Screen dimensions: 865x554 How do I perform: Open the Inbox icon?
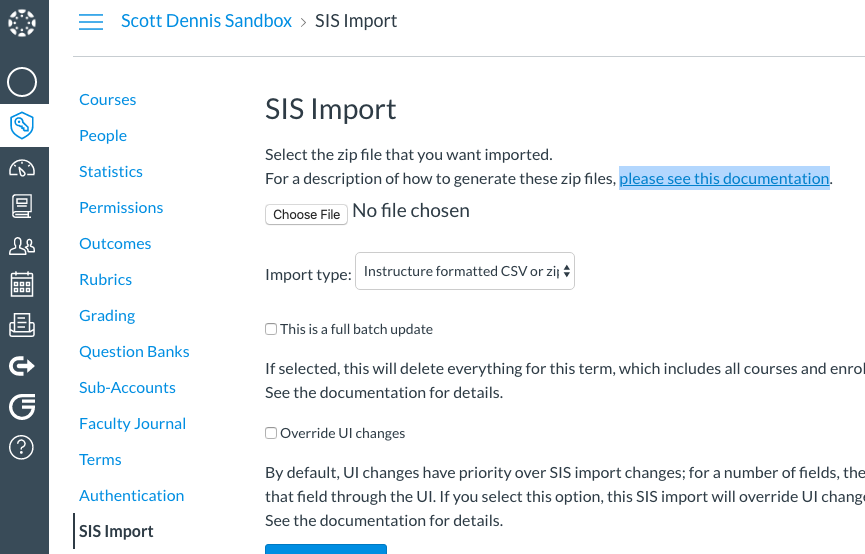[x=22, y=324]
